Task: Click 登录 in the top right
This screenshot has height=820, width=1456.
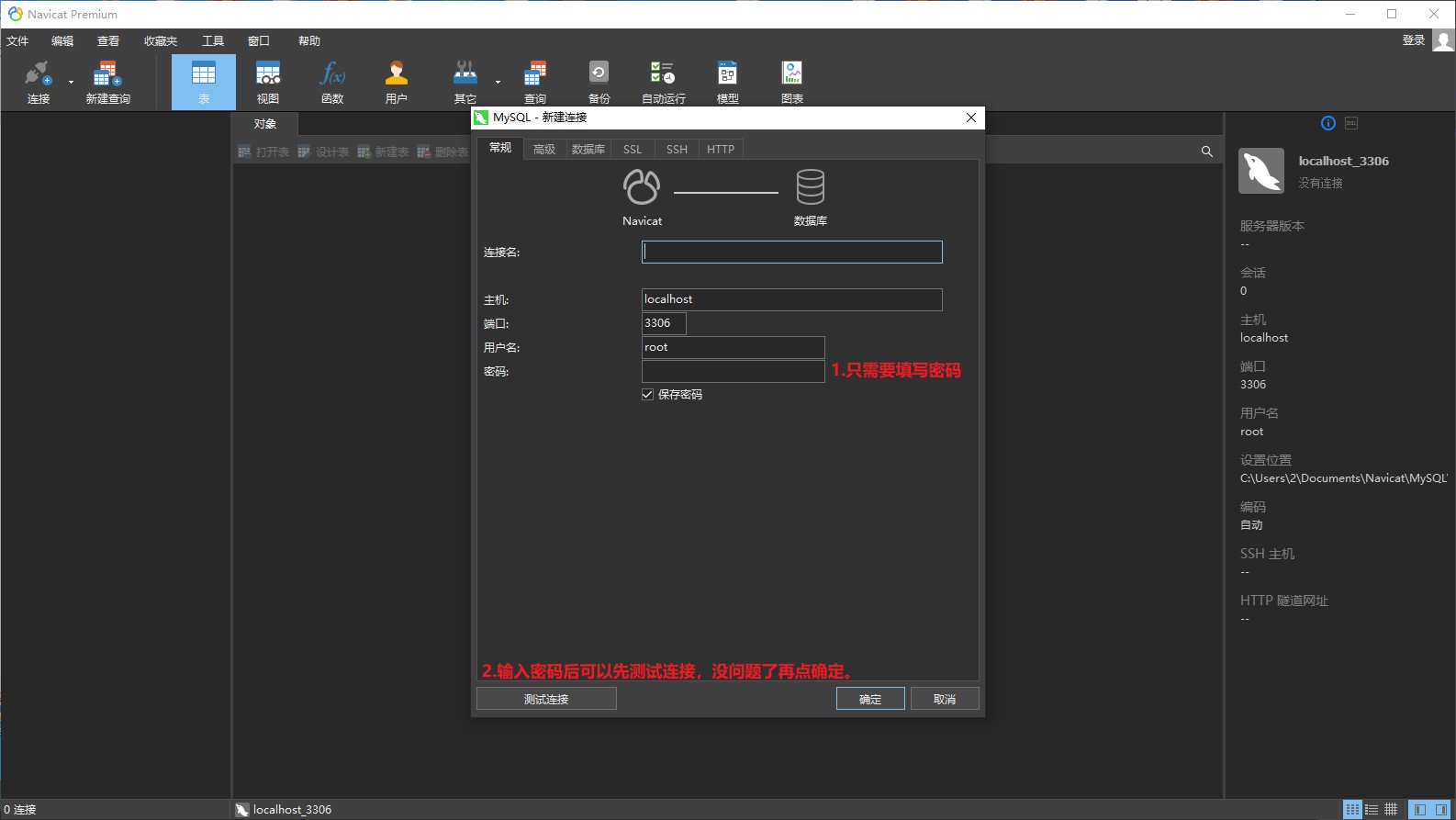Action: pyautogui.click(x=1414, y=40)
